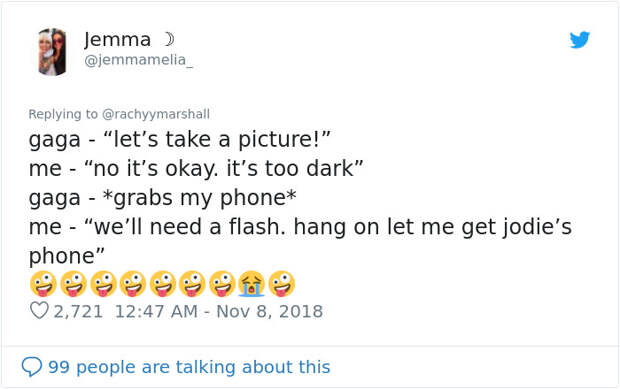Like the tweet with the heart icon
The width and height of the screenshot is (620, 389).
tap(39, 311)
